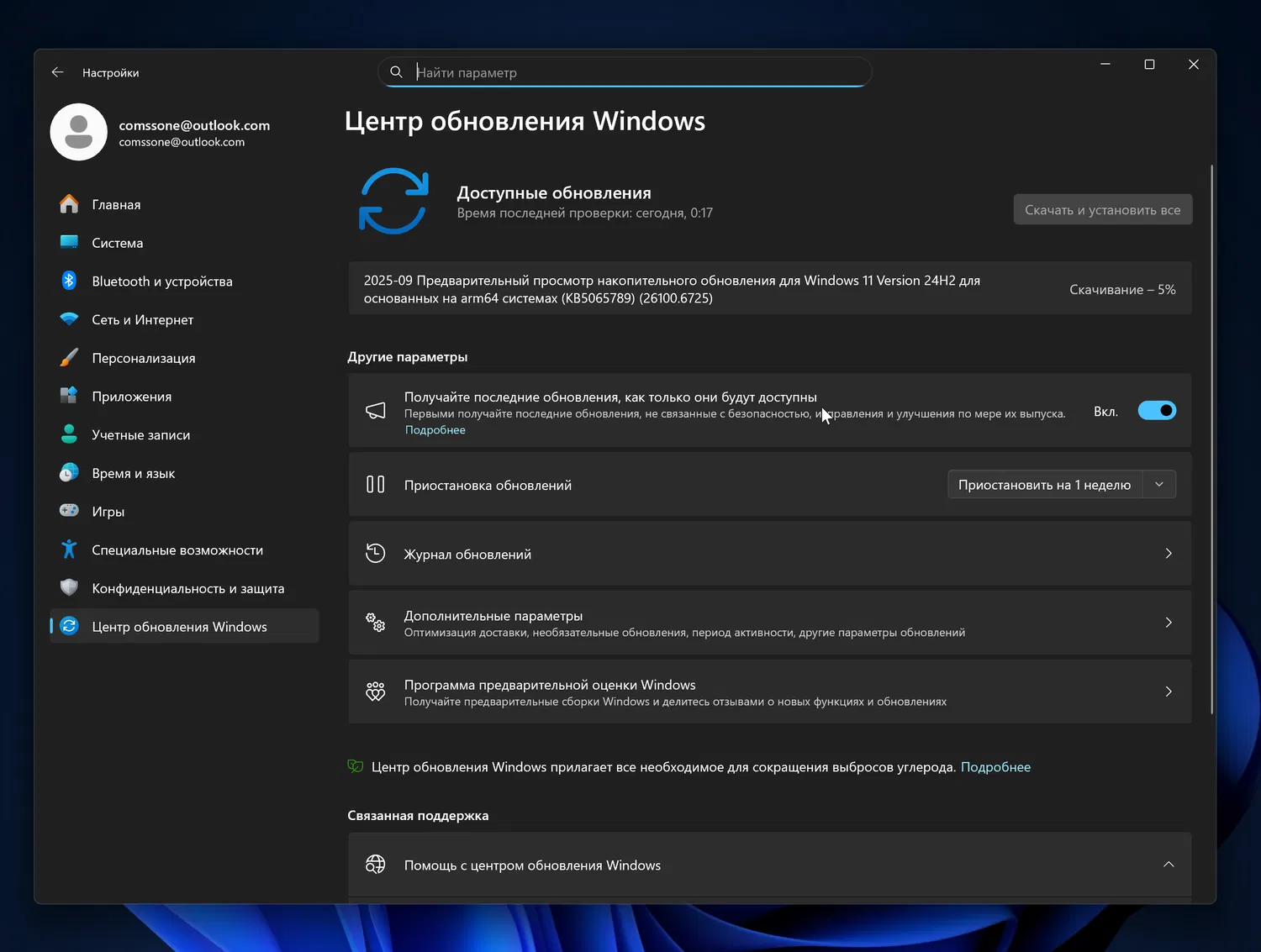Click the user account avatar picture

tap(78, 132)
